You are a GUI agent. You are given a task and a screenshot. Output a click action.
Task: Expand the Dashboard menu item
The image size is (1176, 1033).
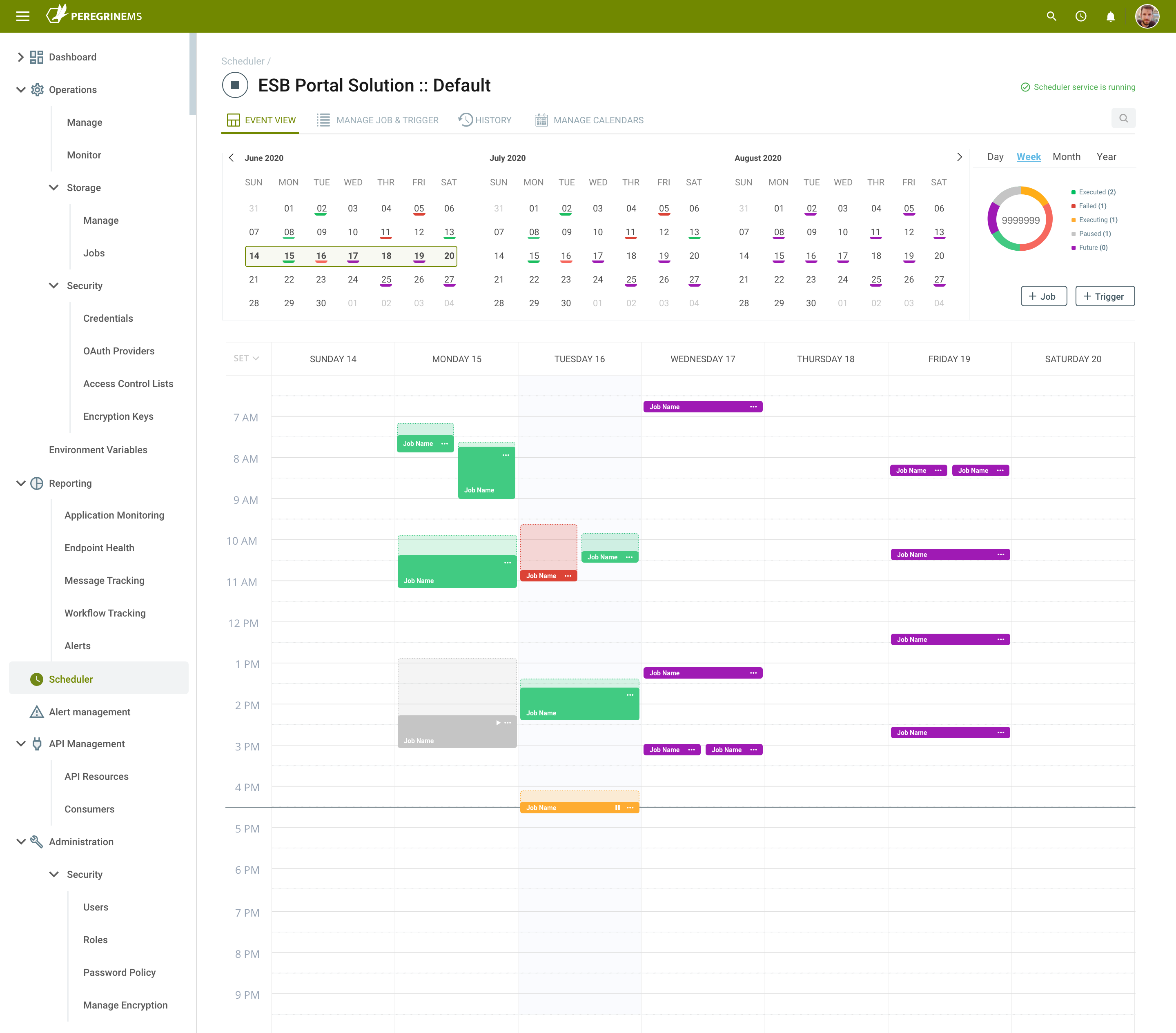tap(21, 57)
